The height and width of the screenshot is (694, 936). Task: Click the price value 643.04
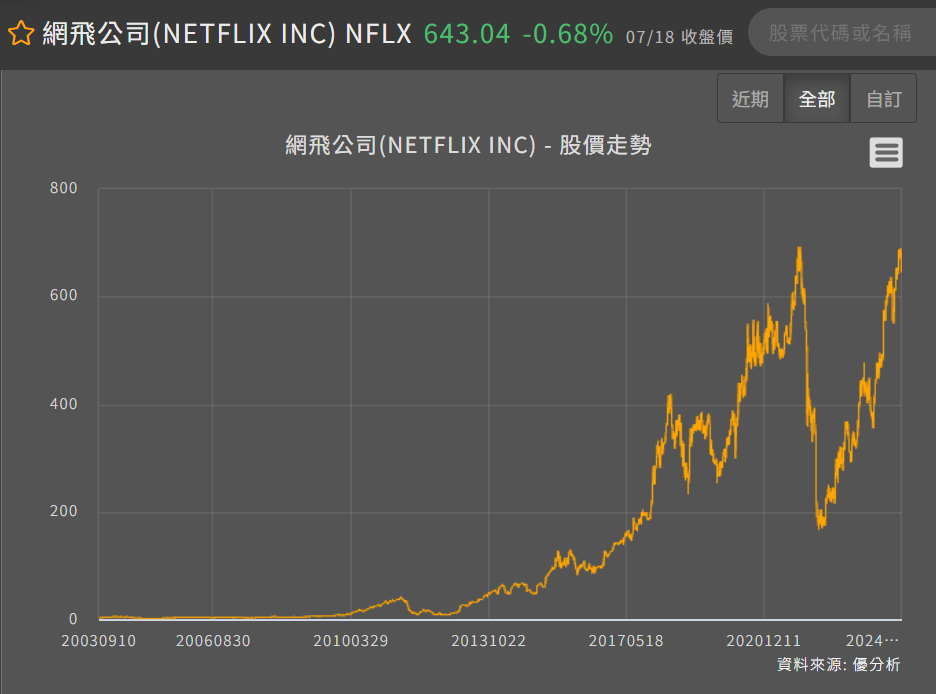pyautogui.click(x=467, y=34)
